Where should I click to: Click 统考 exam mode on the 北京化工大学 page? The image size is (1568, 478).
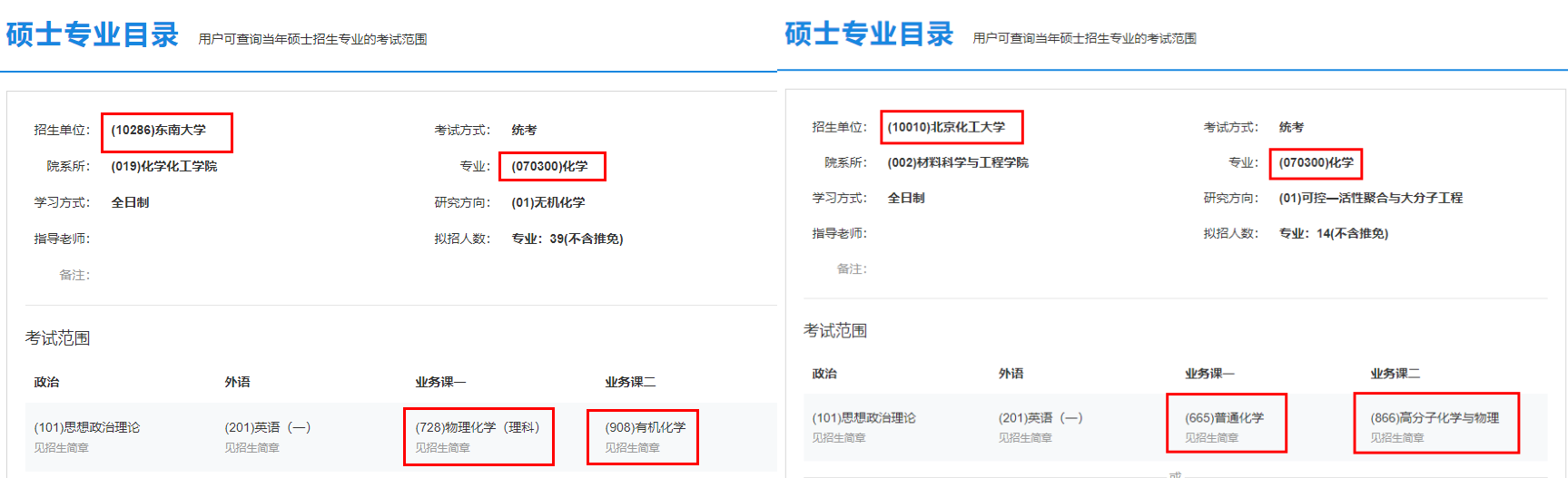click(1291, 127)
